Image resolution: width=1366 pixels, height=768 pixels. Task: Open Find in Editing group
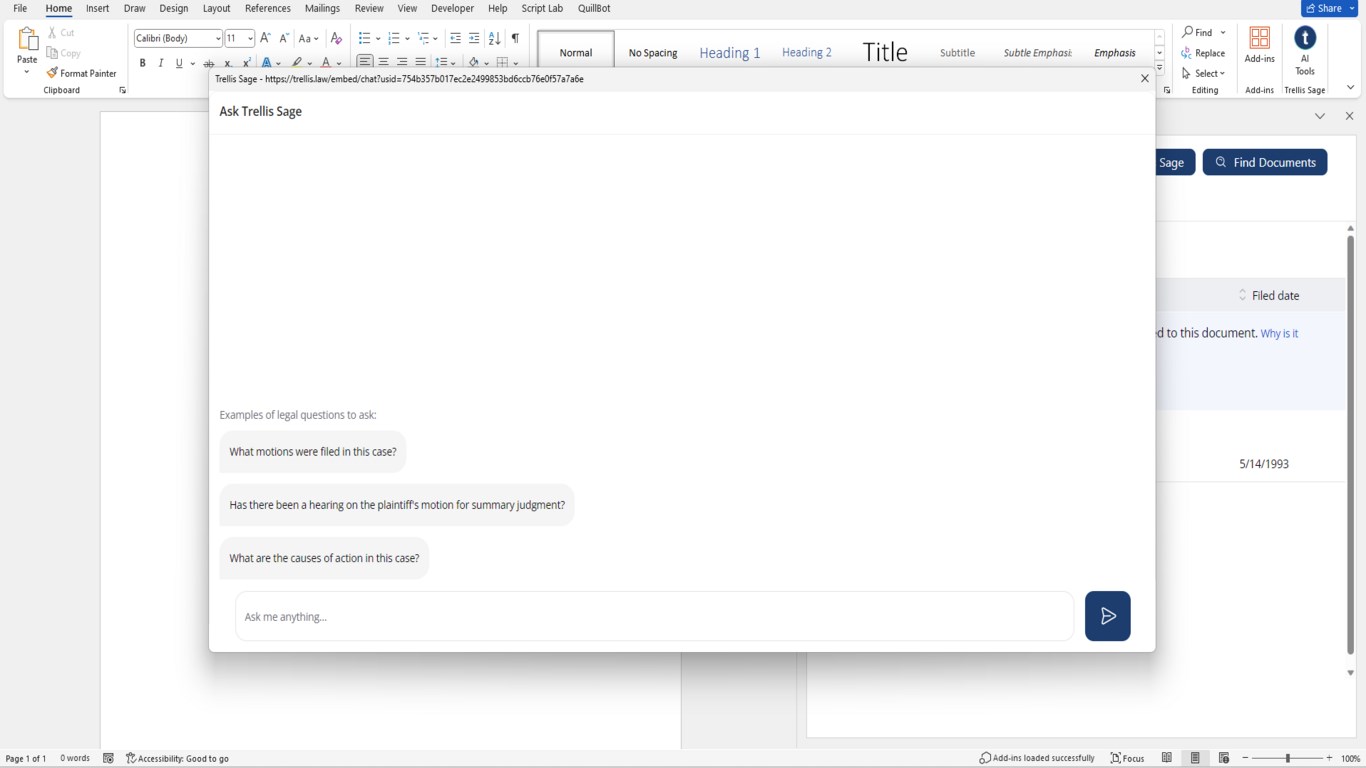click(x=1197, y=32)
